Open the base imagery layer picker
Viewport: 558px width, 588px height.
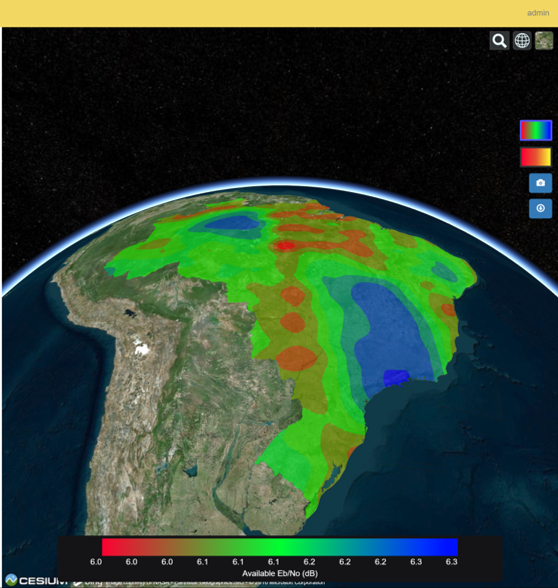[x=544, y=40]
